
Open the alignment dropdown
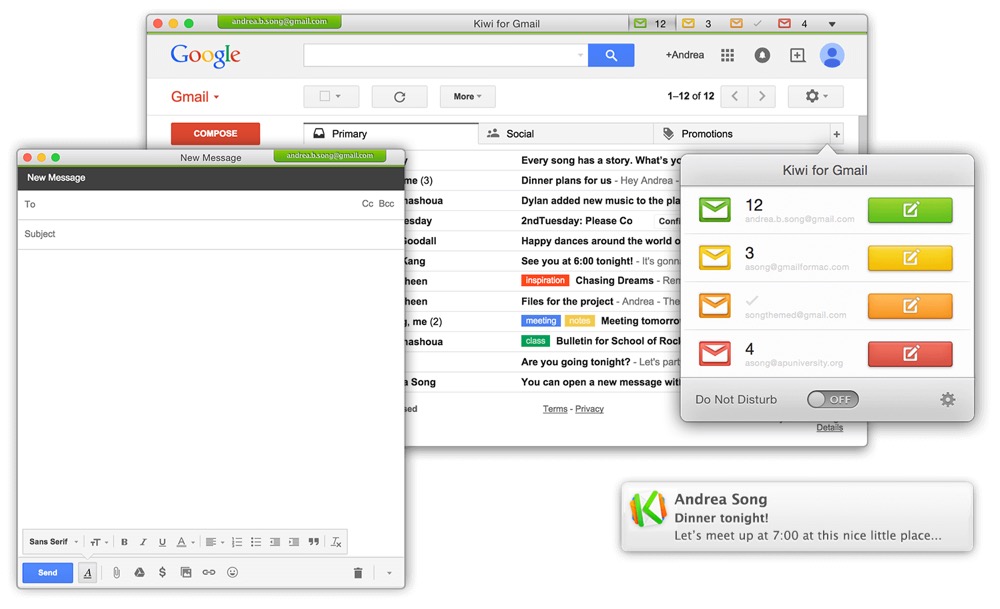pyautogui.click(x=214, y=542)
